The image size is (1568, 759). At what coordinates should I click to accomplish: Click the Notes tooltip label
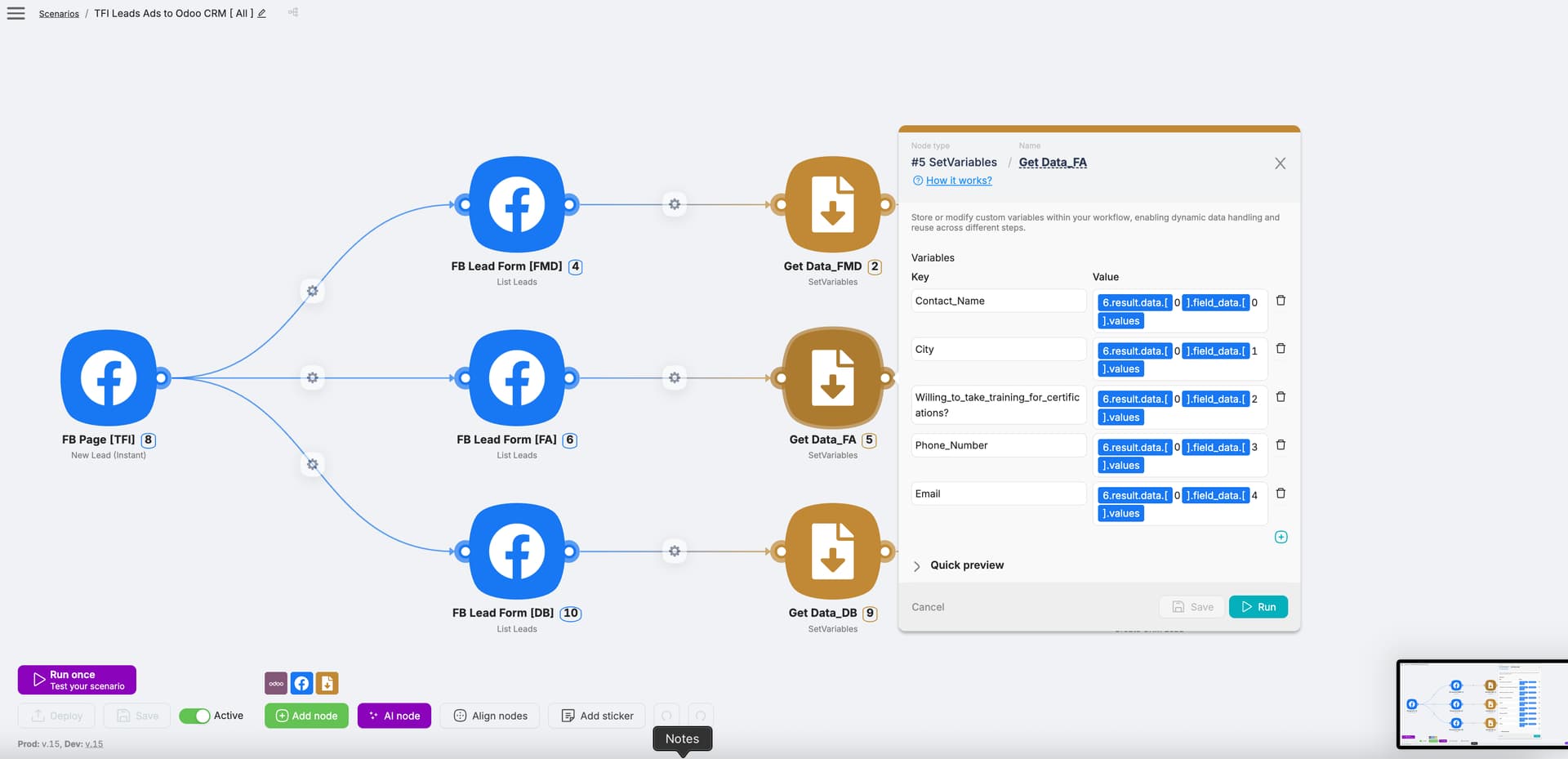coord(682,739)
